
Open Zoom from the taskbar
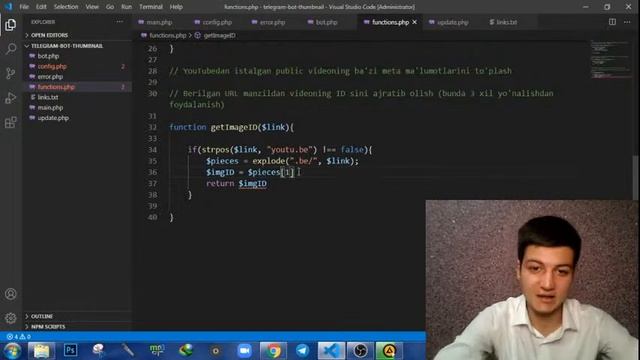tap(244, 351)
